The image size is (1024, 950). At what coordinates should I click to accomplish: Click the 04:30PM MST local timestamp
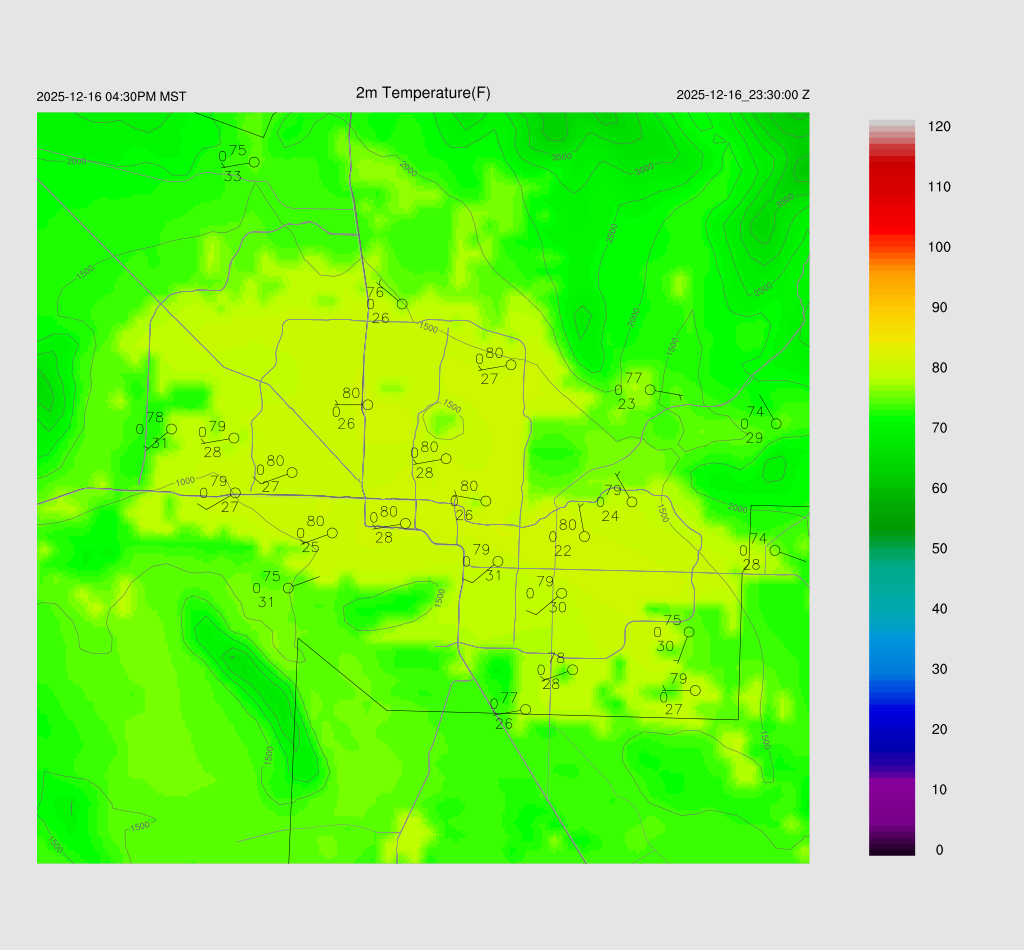click(111, 97)
